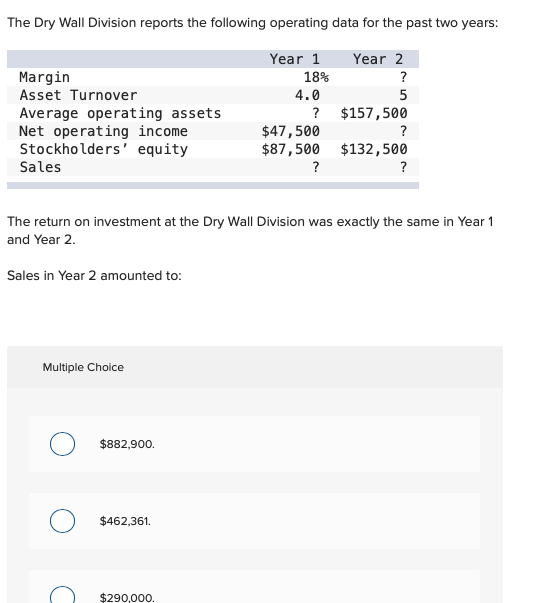
Task: Click the Year 2 column header
Action: [x=378, y=59]
